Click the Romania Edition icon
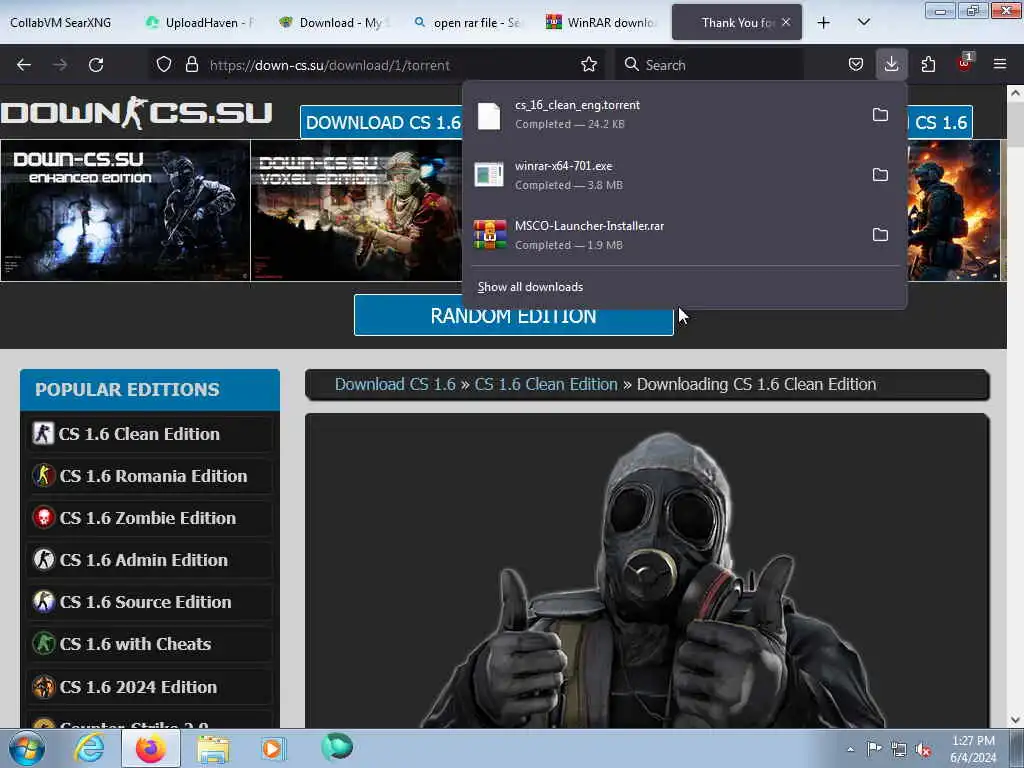 (x=44, y=476)
